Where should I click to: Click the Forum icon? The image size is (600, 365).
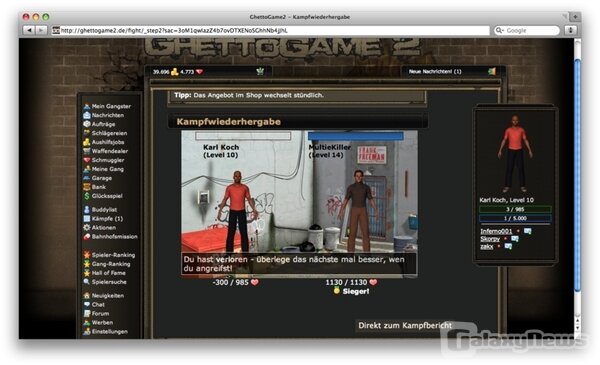tap(87, 313)
